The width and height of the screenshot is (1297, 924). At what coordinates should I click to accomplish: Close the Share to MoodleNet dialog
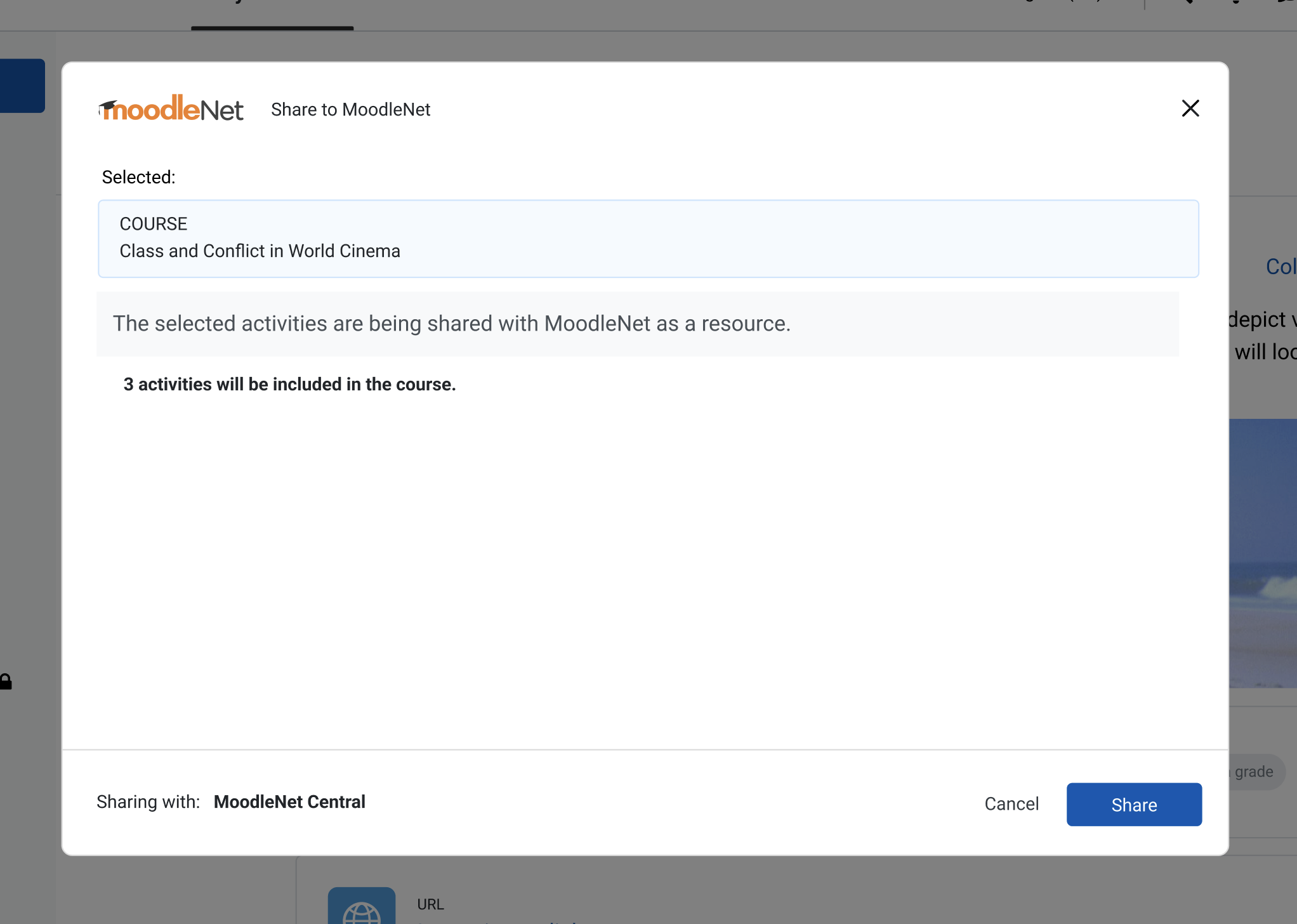click(1190, 109)
